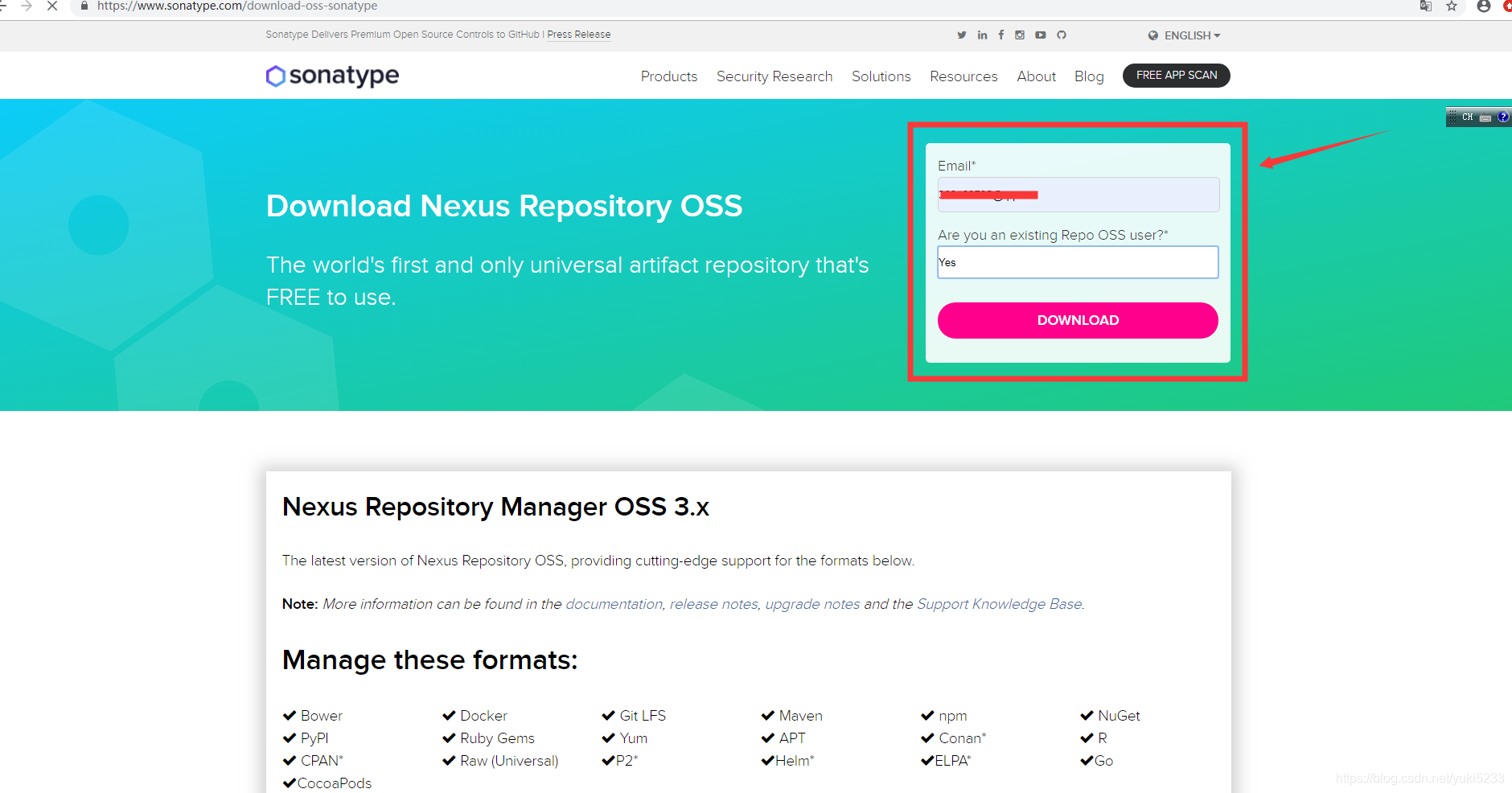Click the 'Yum' format entry
The height and width of the screenshot is (793, 1512).
(x=633, y=738)
